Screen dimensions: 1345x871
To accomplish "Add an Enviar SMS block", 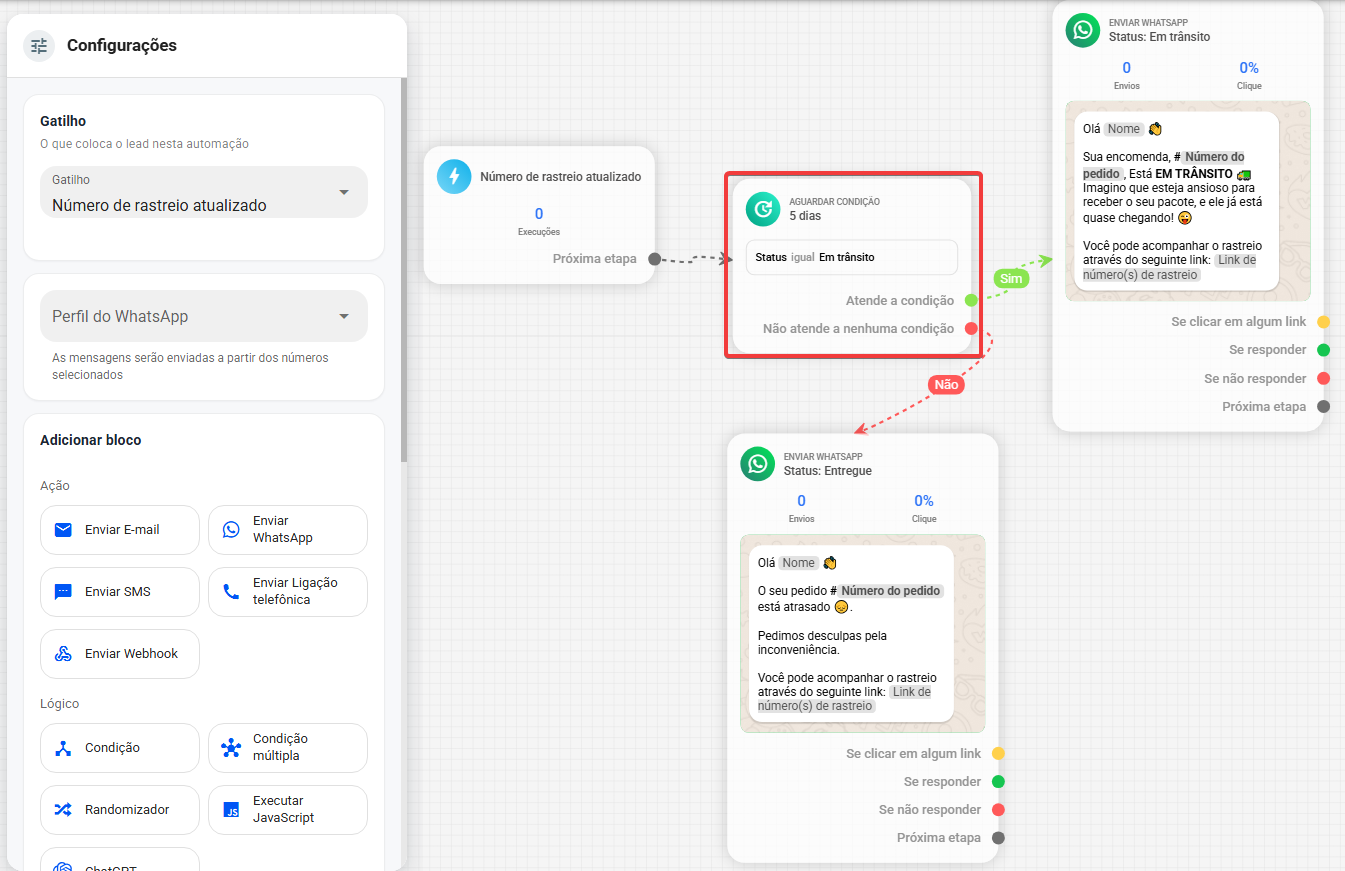I will [120, 592].
